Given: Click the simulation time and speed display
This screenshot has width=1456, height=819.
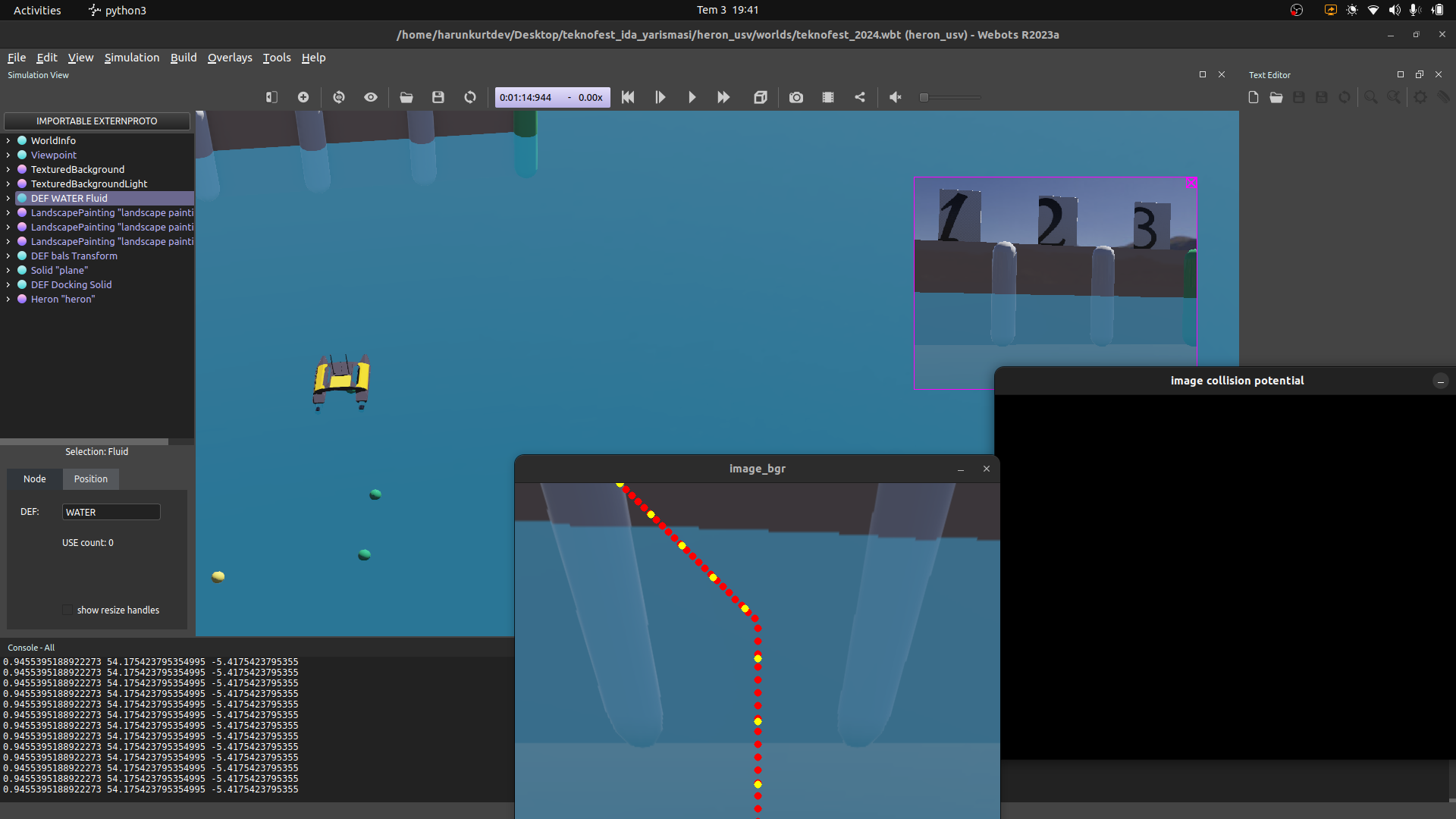Looking at the screenshot, I should click(553, 97).
